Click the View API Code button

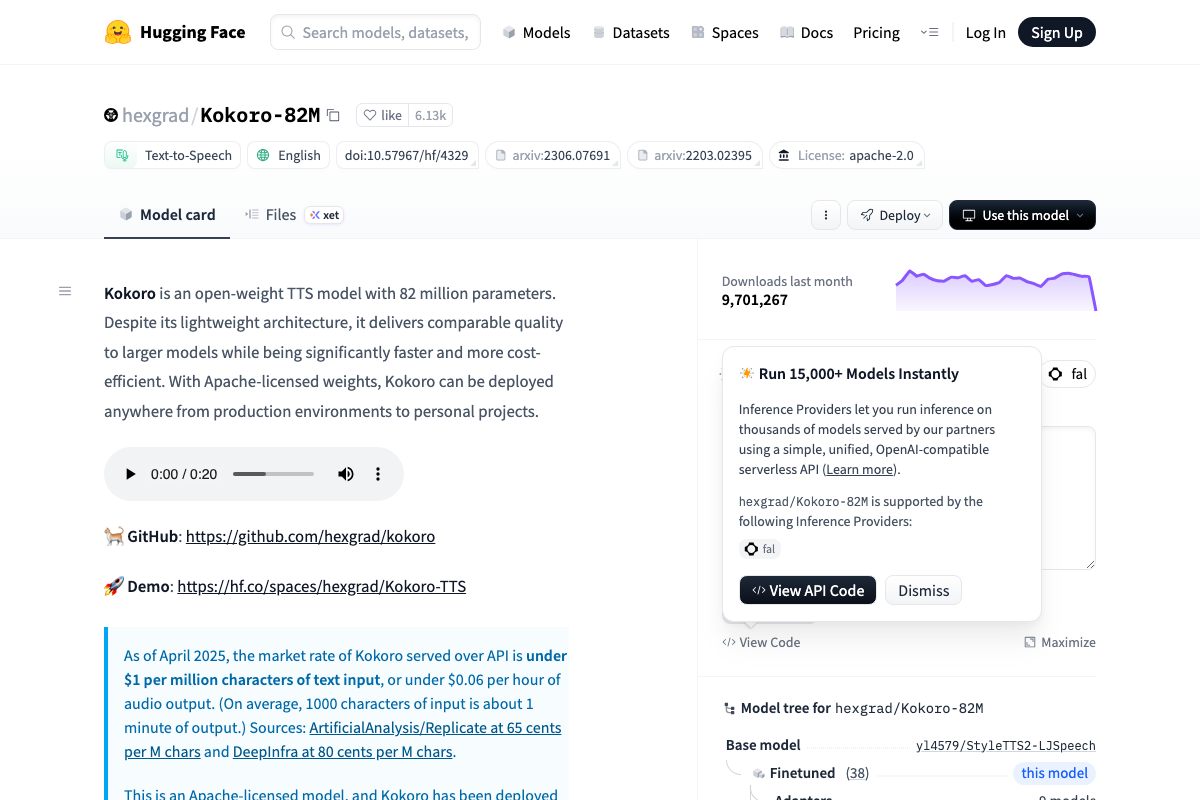click(808, 590)
